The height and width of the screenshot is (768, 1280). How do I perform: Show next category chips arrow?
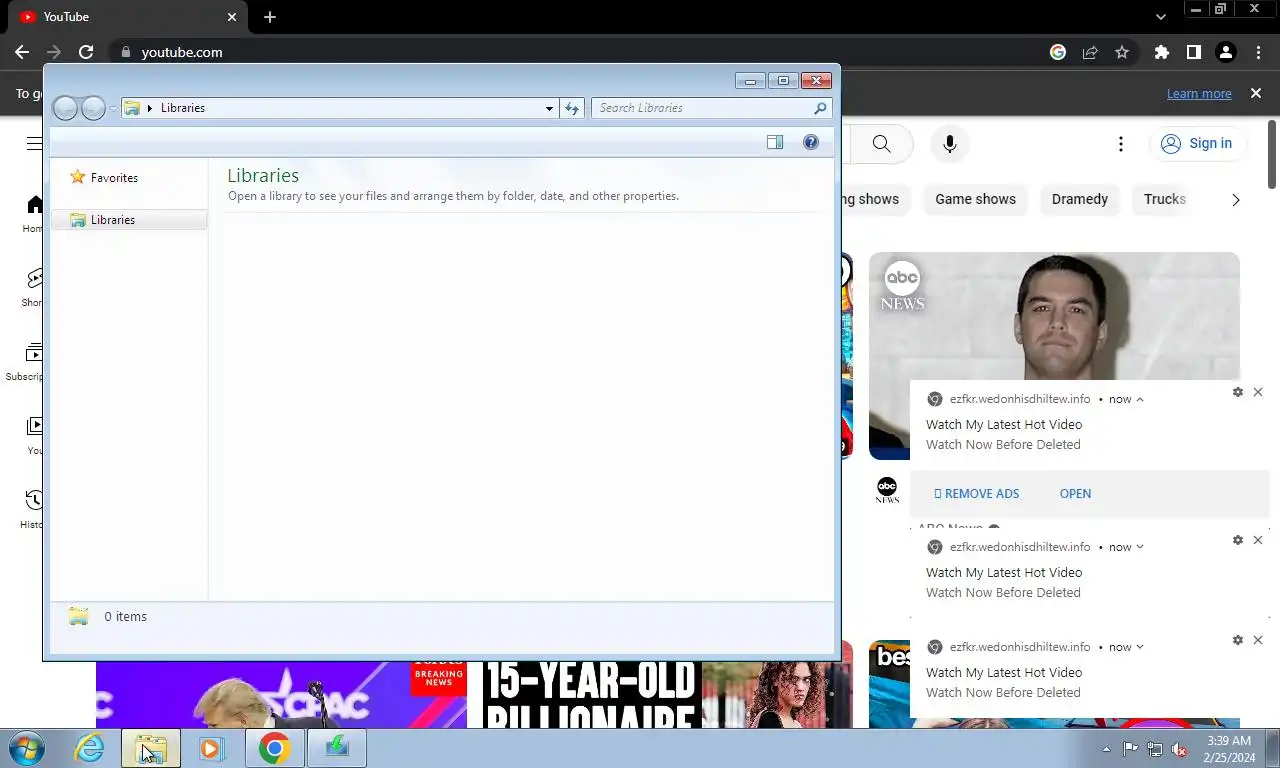pos(1235,200)
